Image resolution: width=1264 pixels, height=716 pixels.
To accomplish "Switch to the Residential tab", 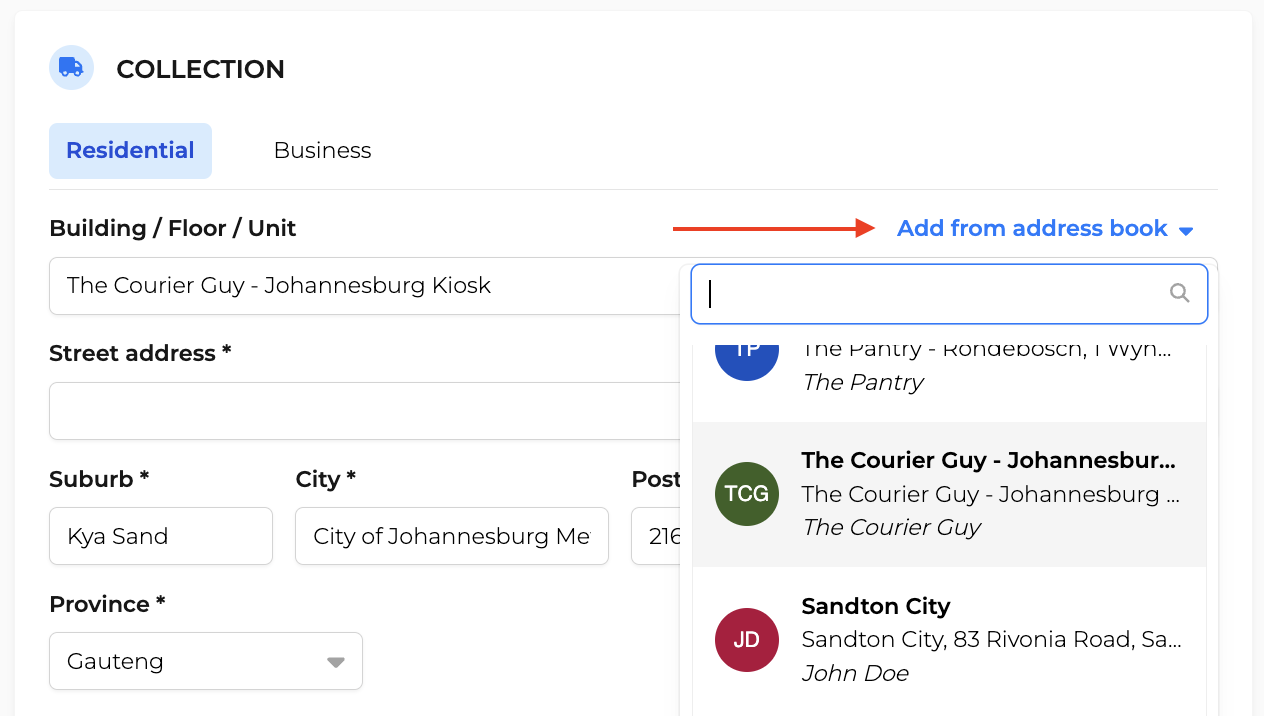I will [x=130, y=151].
